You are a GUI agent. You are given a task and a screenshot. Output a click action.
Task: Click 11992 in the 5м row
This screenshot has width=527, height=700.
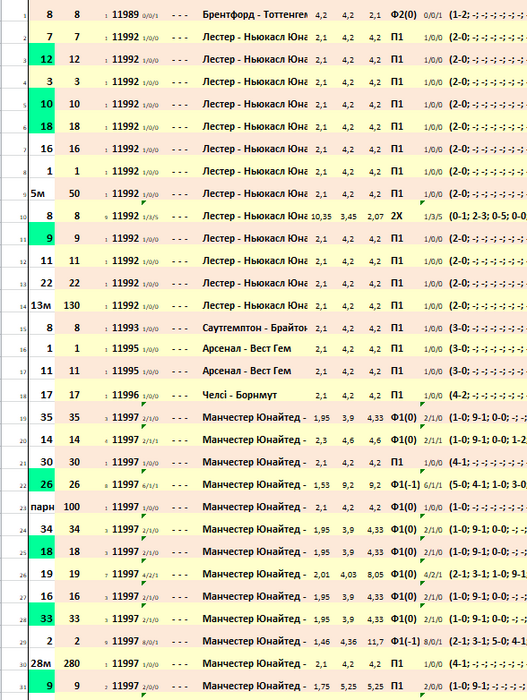point(125,194)
